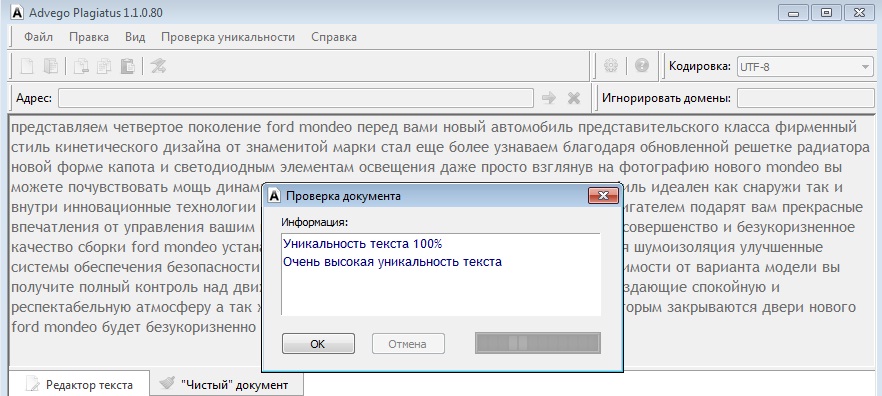Click the Кодировка label

click(700, 66)
